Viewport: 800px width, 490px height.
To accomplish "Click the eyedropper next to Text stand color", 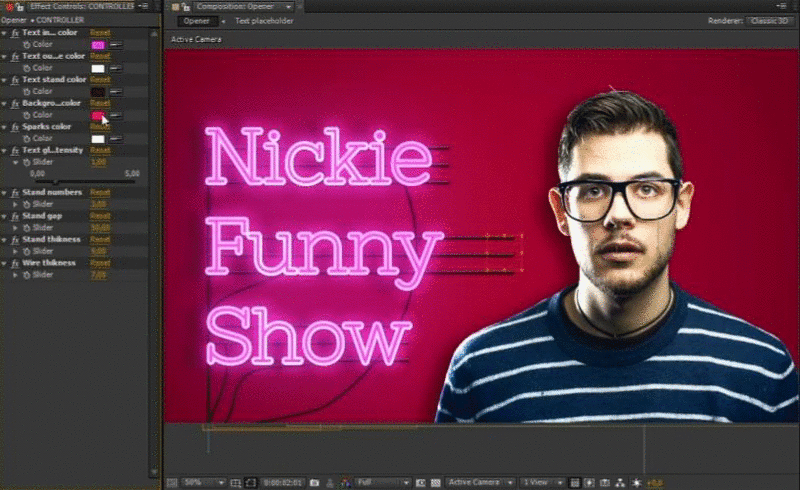I will pos(116,91).
